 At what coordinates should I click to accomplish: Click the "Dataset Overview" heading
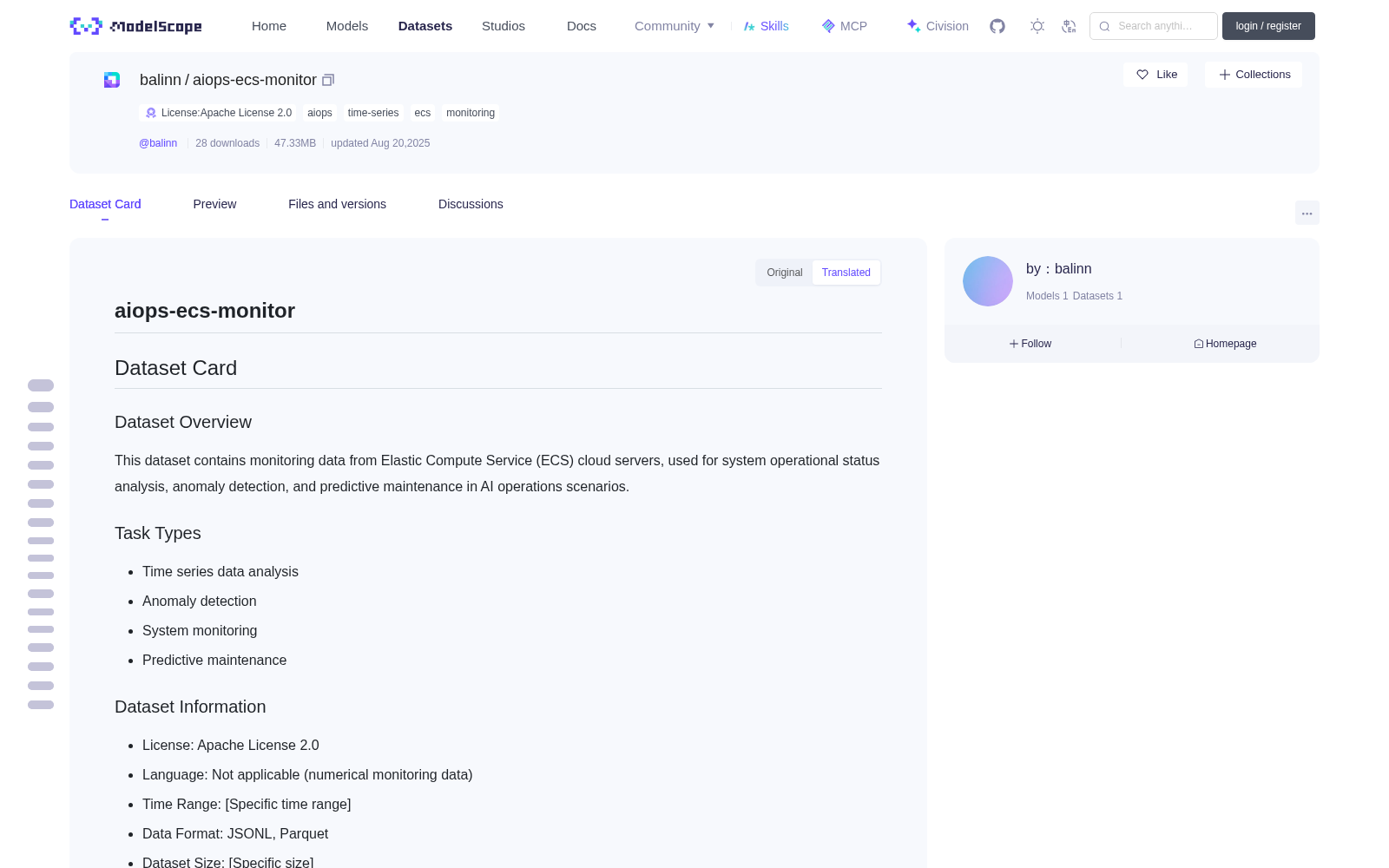(x=183, y=422)
